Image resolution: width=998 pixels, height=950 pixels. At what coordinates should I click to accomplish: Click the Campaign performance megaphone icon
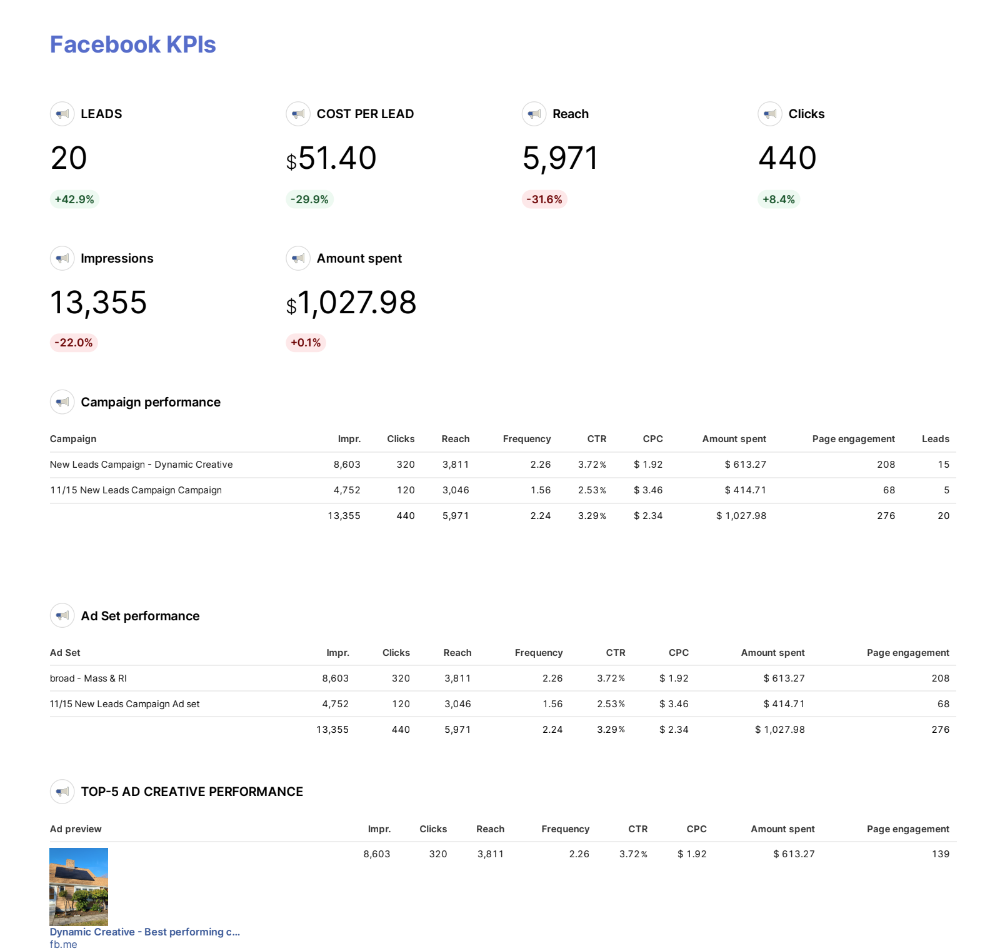62,402
